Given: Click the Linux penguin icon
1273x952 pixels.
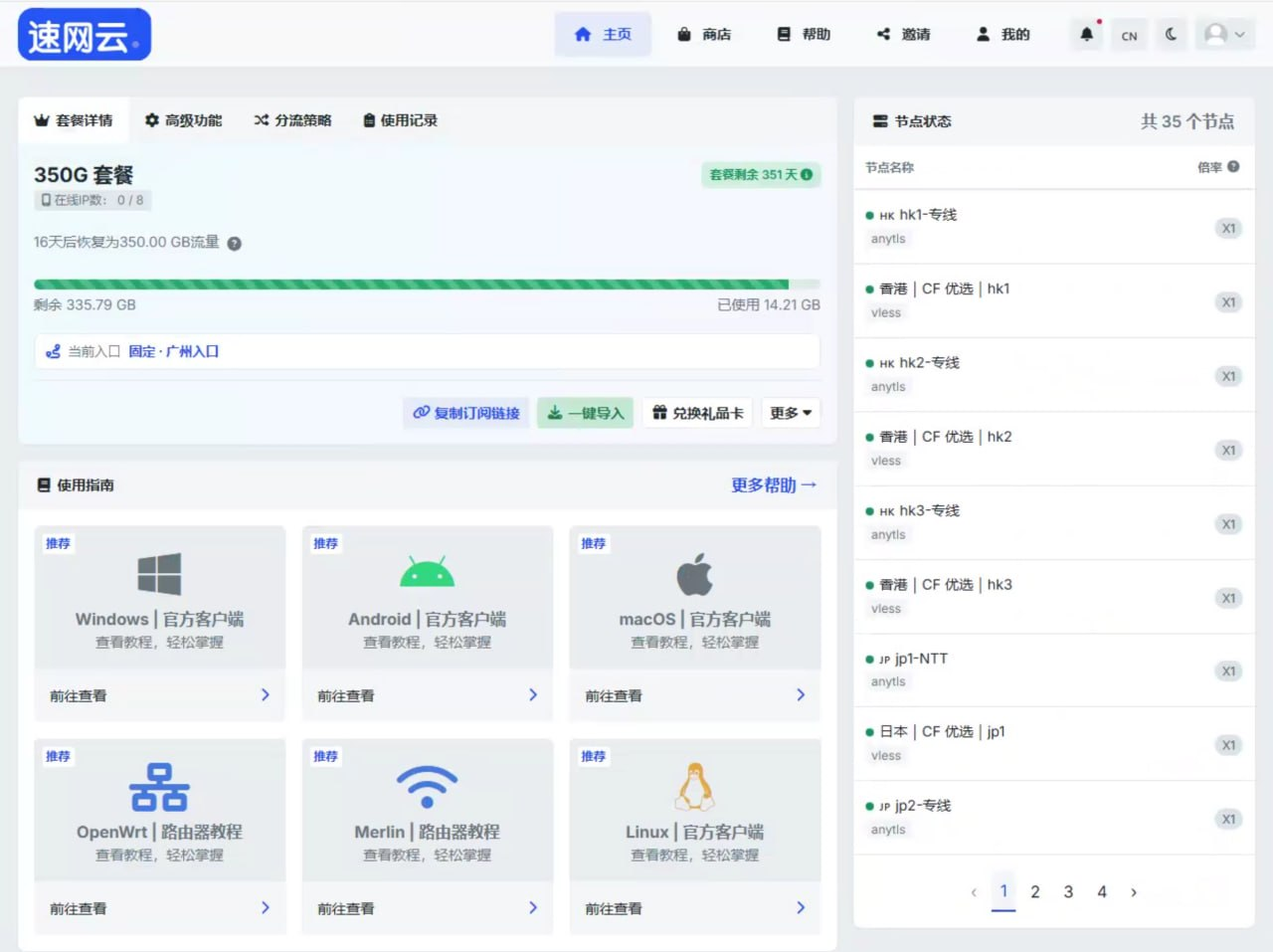Looking at the screenshot, I should pyautogui.click(x=695, y=787).
